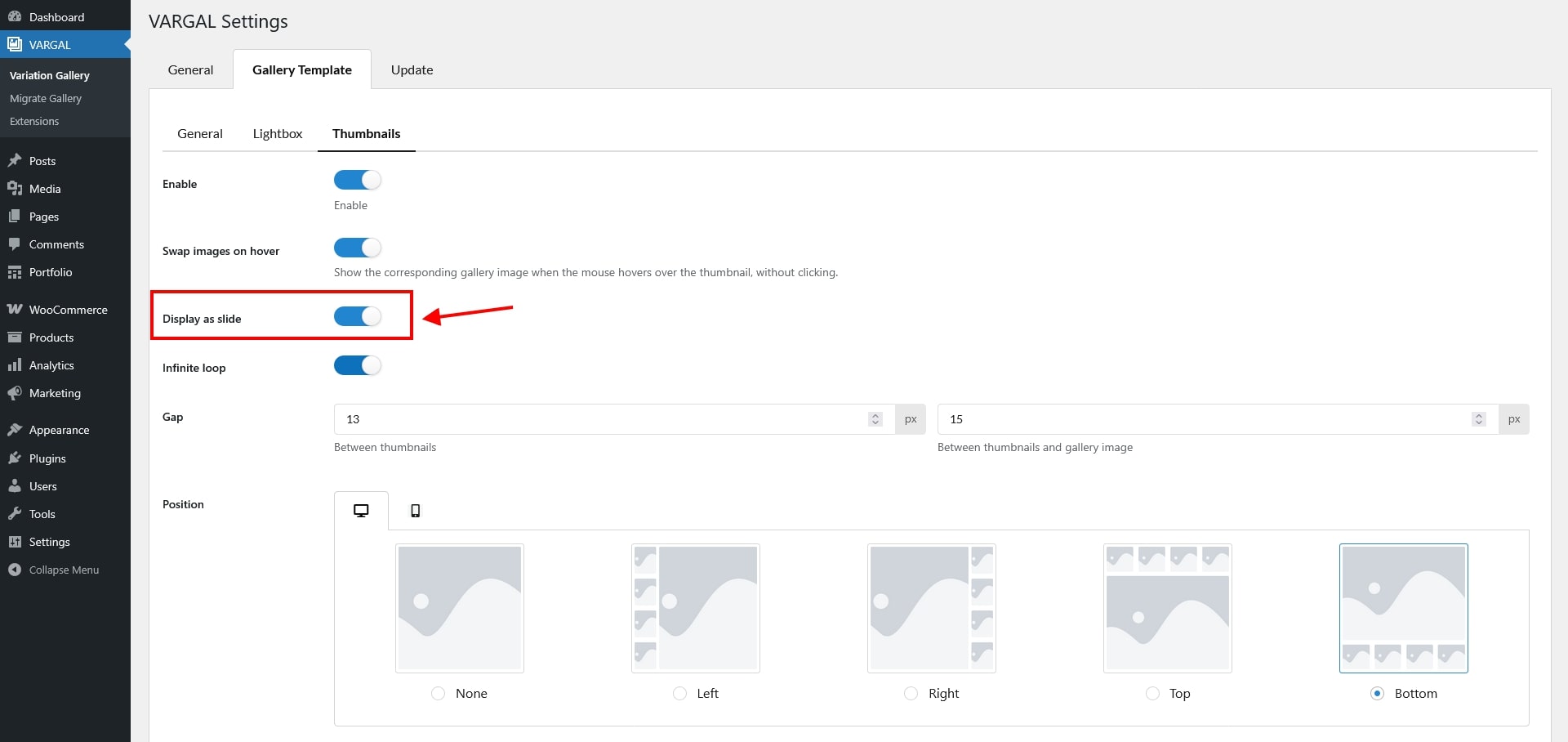This screenshot has height=742, width=1568.
Task: Click the Plugins plug icon
Action: coord(15,458)
